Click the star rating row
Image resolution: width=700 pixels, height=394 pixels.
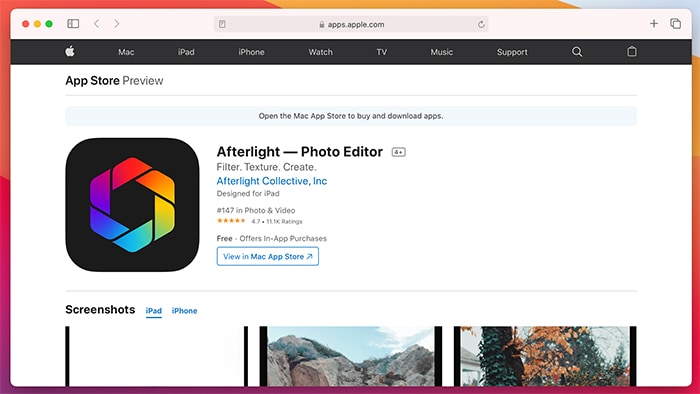tap(231, 221)
